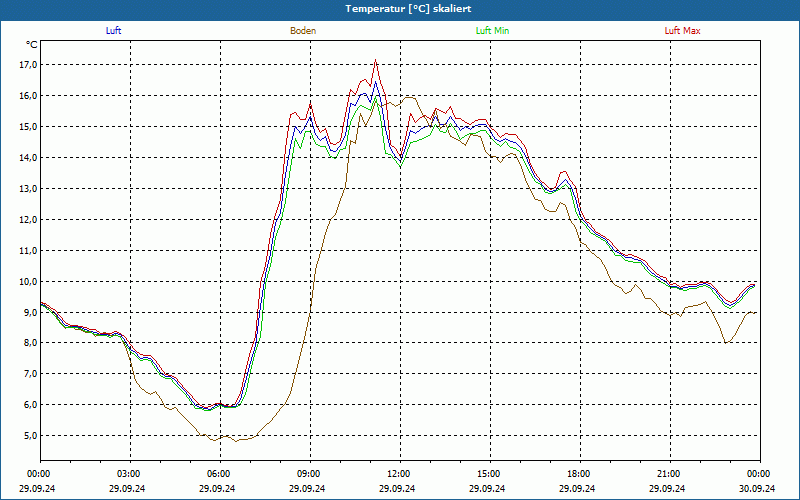This screenshot has width=800, height=500.
Task: Click the 06:00 time axis label
Action: [220, 474]
